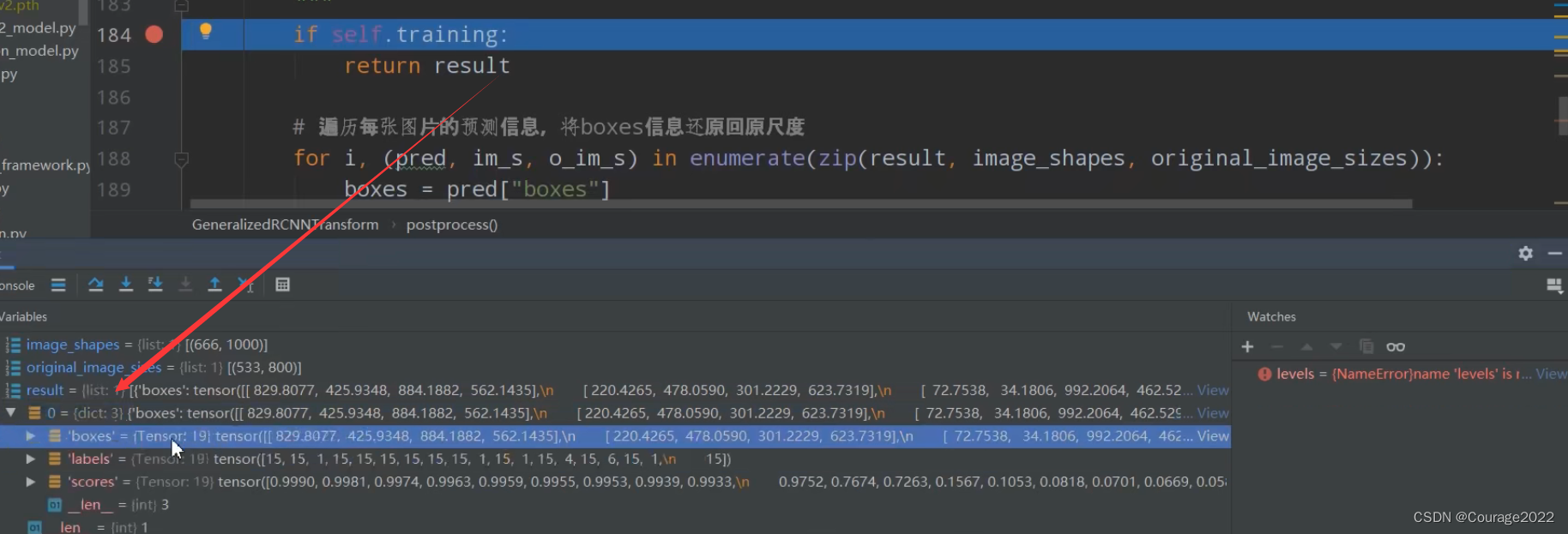1568x534 pixels.
Task: Show execution point in debugger toolbar
Action: coord(58,285)
